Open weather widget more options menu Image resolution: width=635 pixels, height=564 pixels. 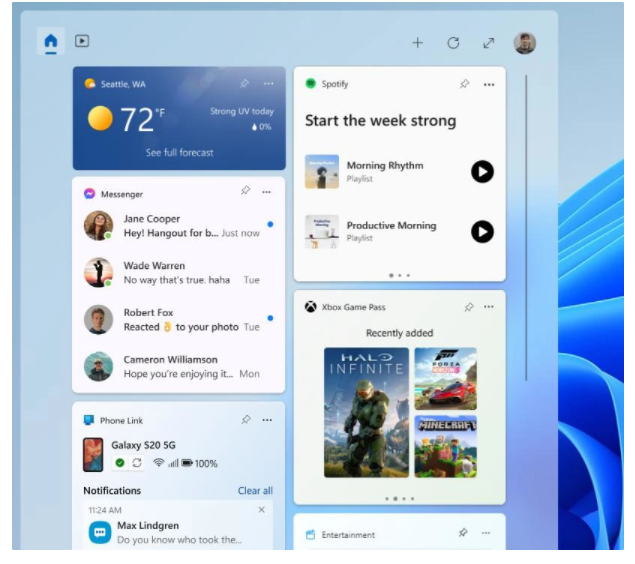268,83
